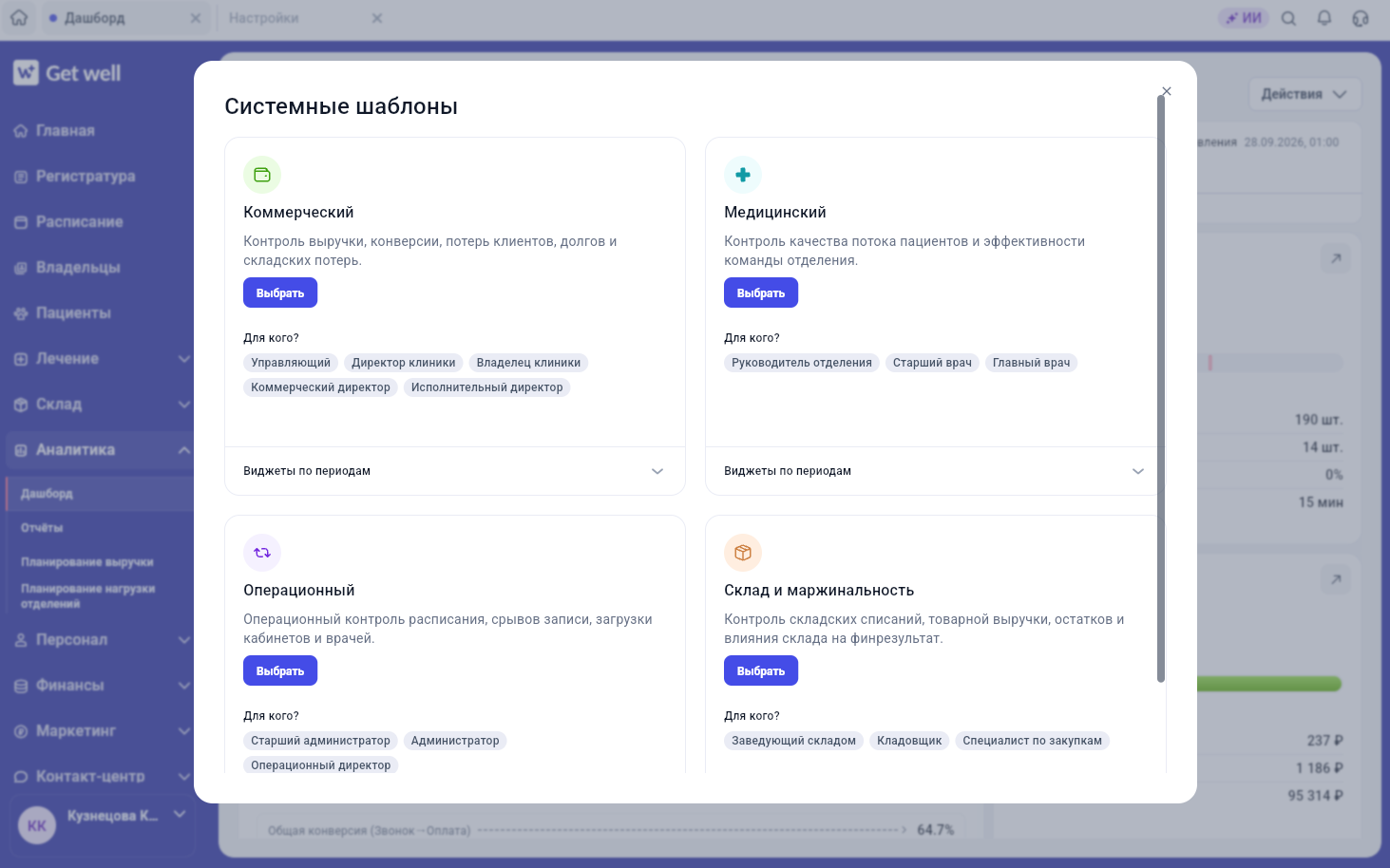
Task: Close the Настройки tab
Action: click(377, 18)
